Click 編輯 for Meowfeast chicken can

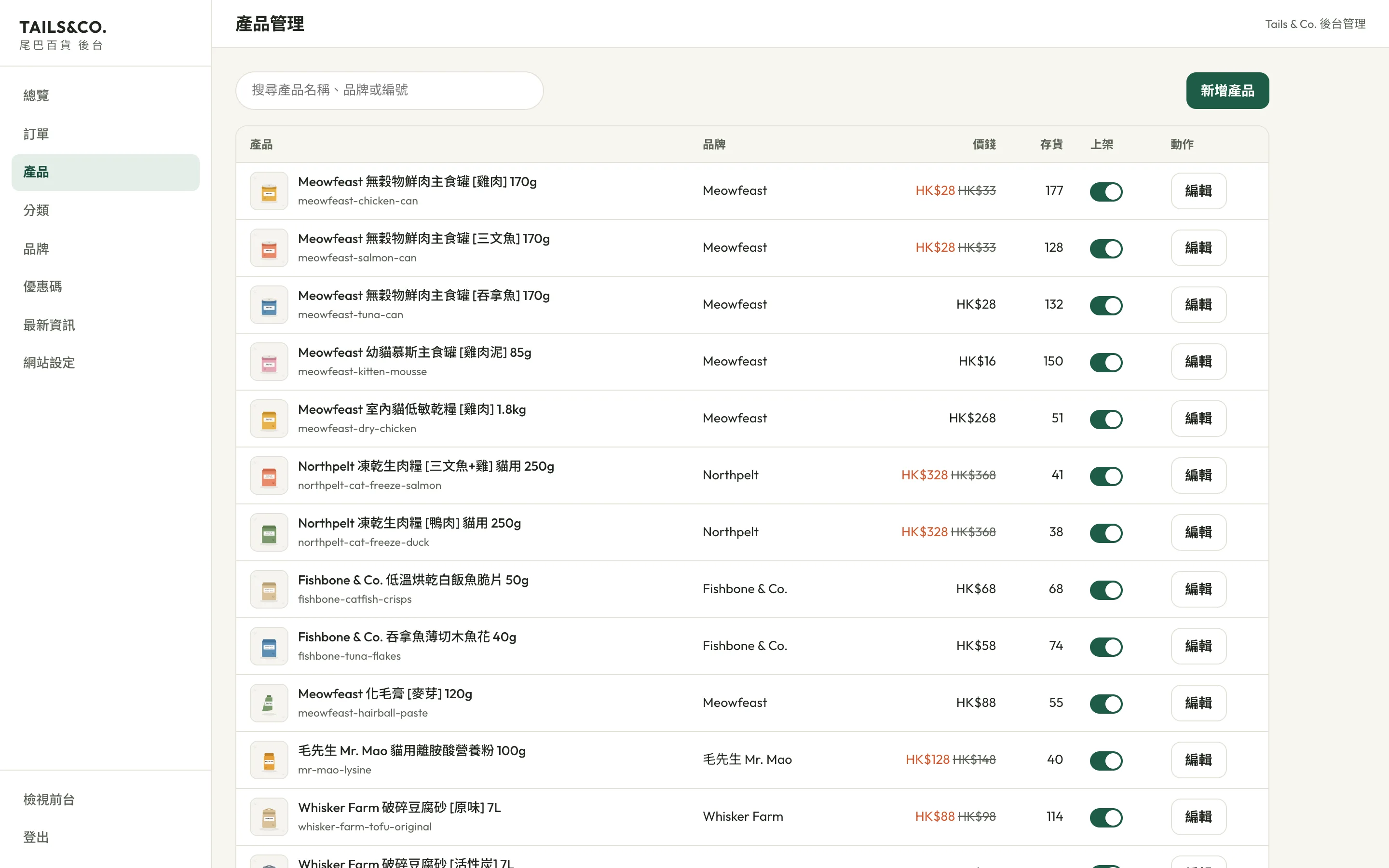(x=1198, y=190)
